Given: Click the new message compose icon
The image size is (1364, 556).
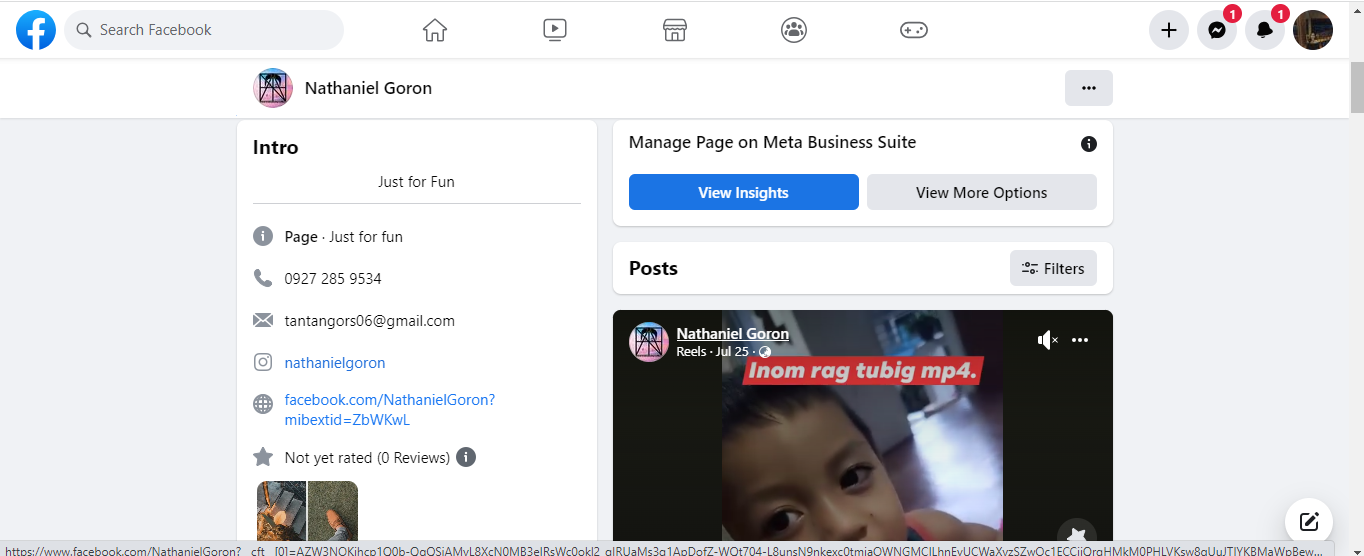Looking at the screenshot, I should click(x=1309, y=522).
